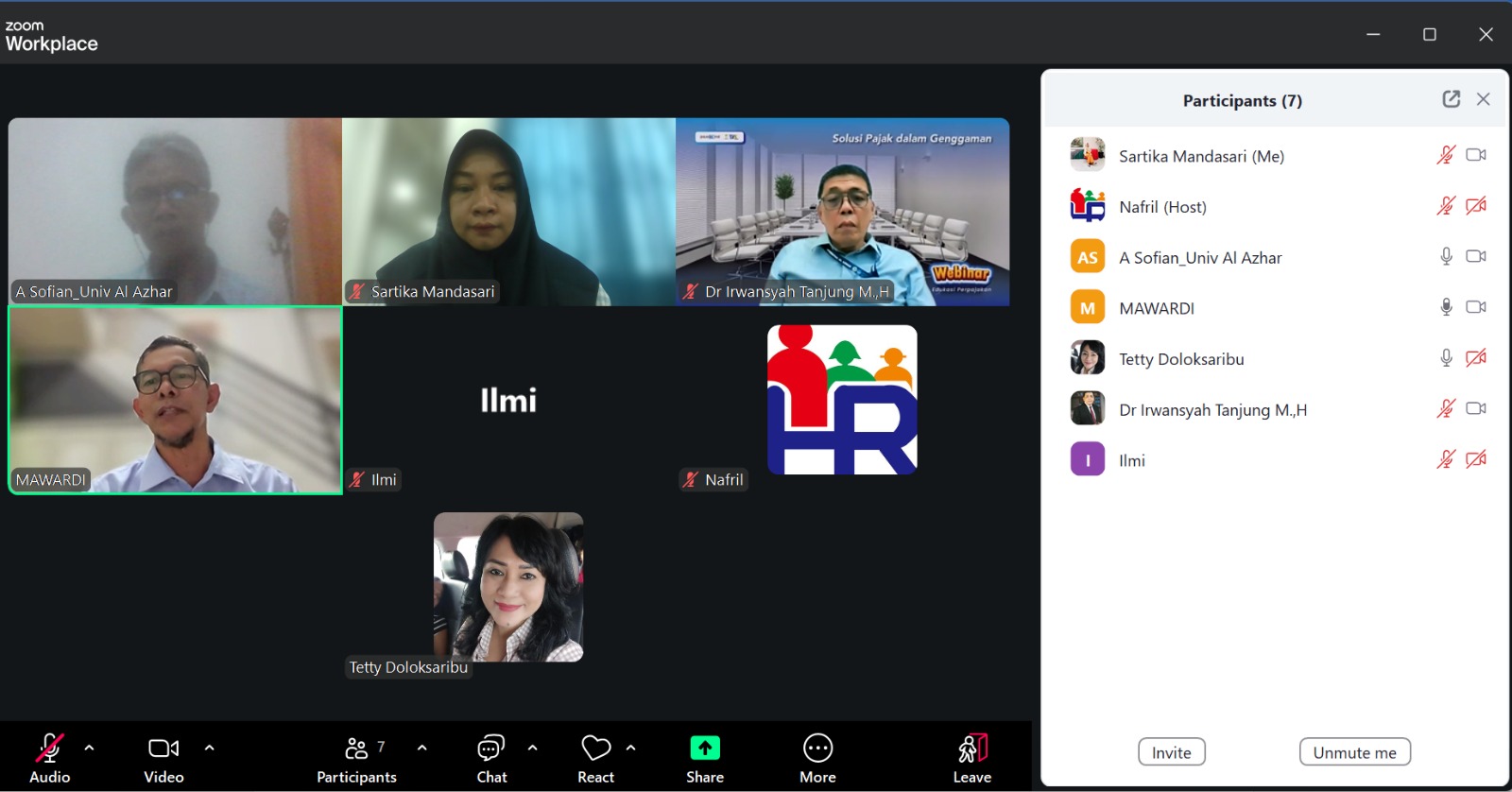Toggle Tetty Doloksaribu's disabled camera icon
The image size is (1512, 792).
tap(1476, 358)
